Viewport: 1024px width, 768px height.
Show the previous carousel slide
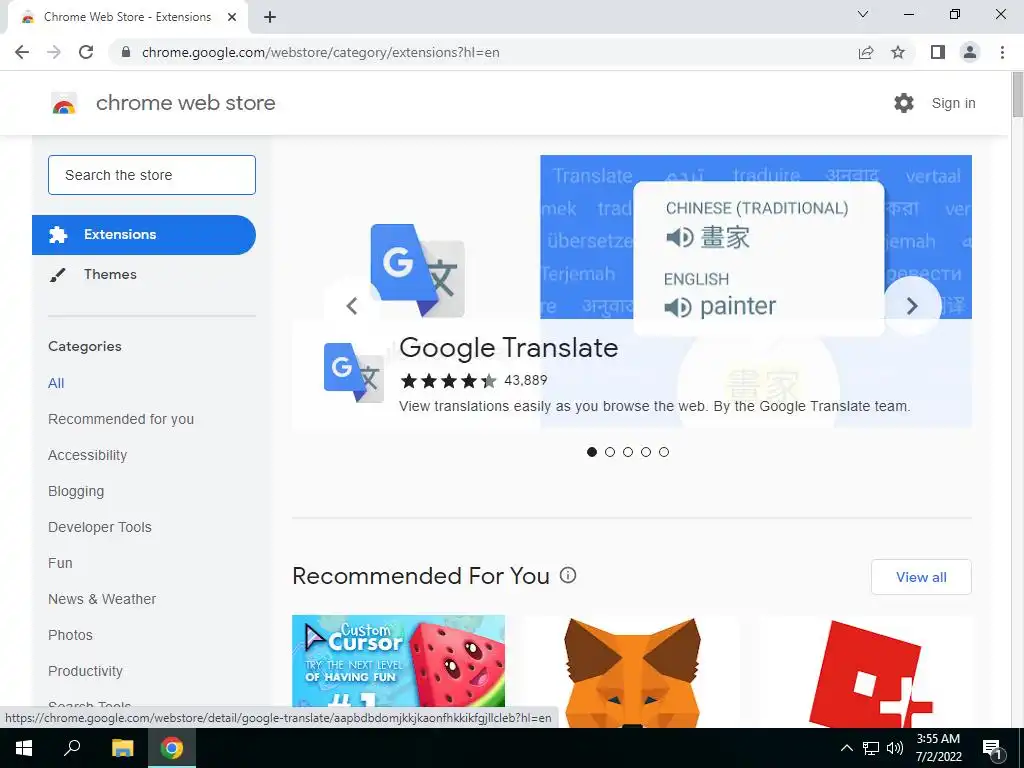(x=352, y=306)
